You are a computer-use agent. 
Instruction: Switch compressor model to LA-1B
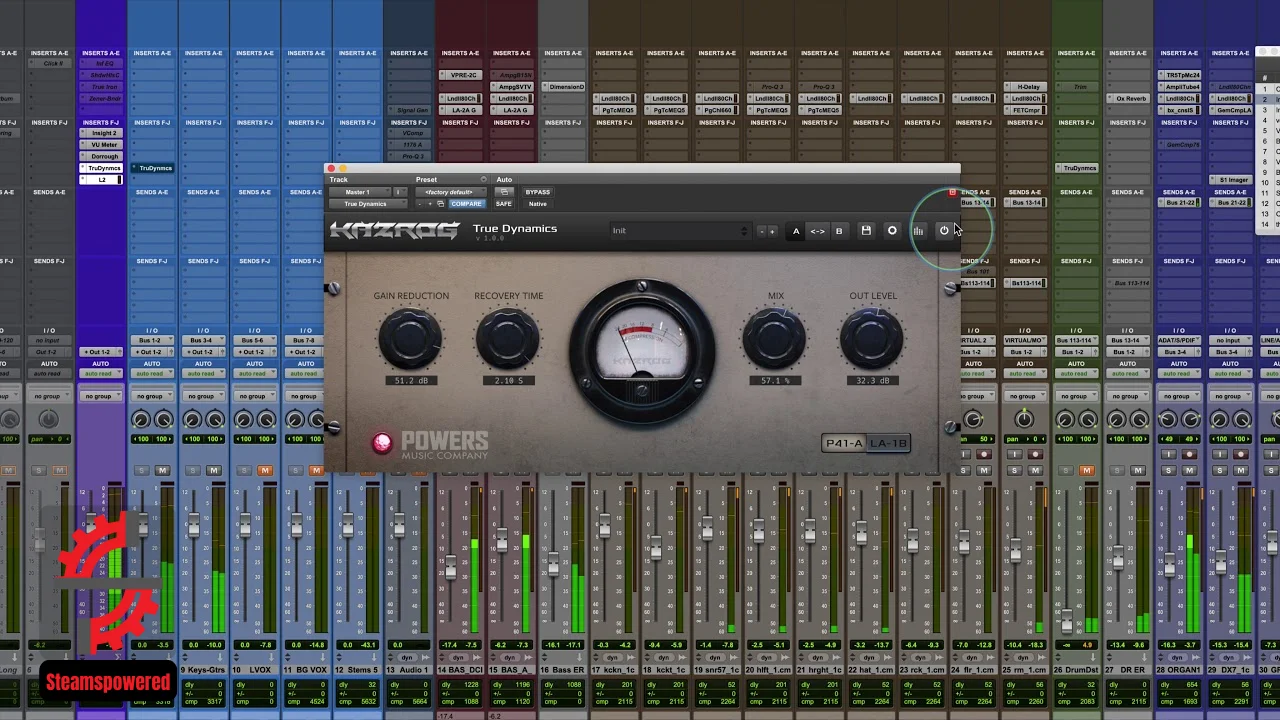pos(888,443)
